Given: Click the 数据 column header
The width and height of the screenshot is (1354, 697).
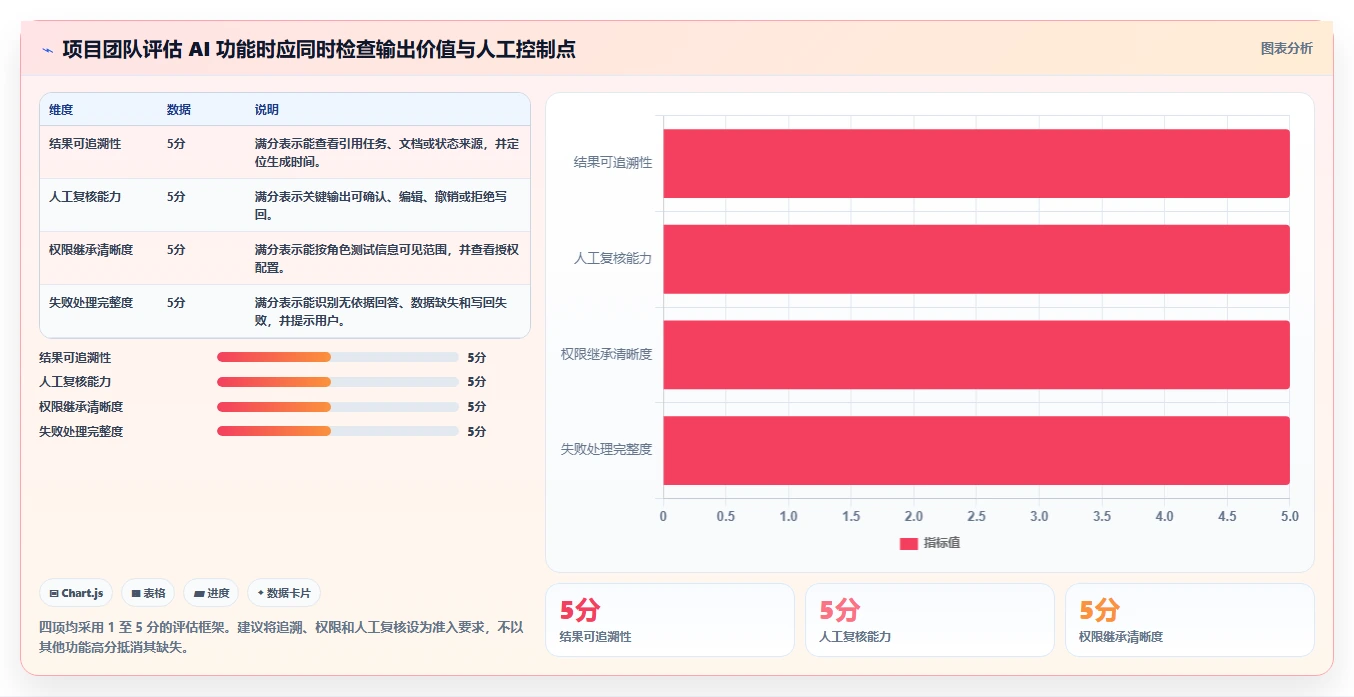Looking at the screenshot, I should click(178, 110).
